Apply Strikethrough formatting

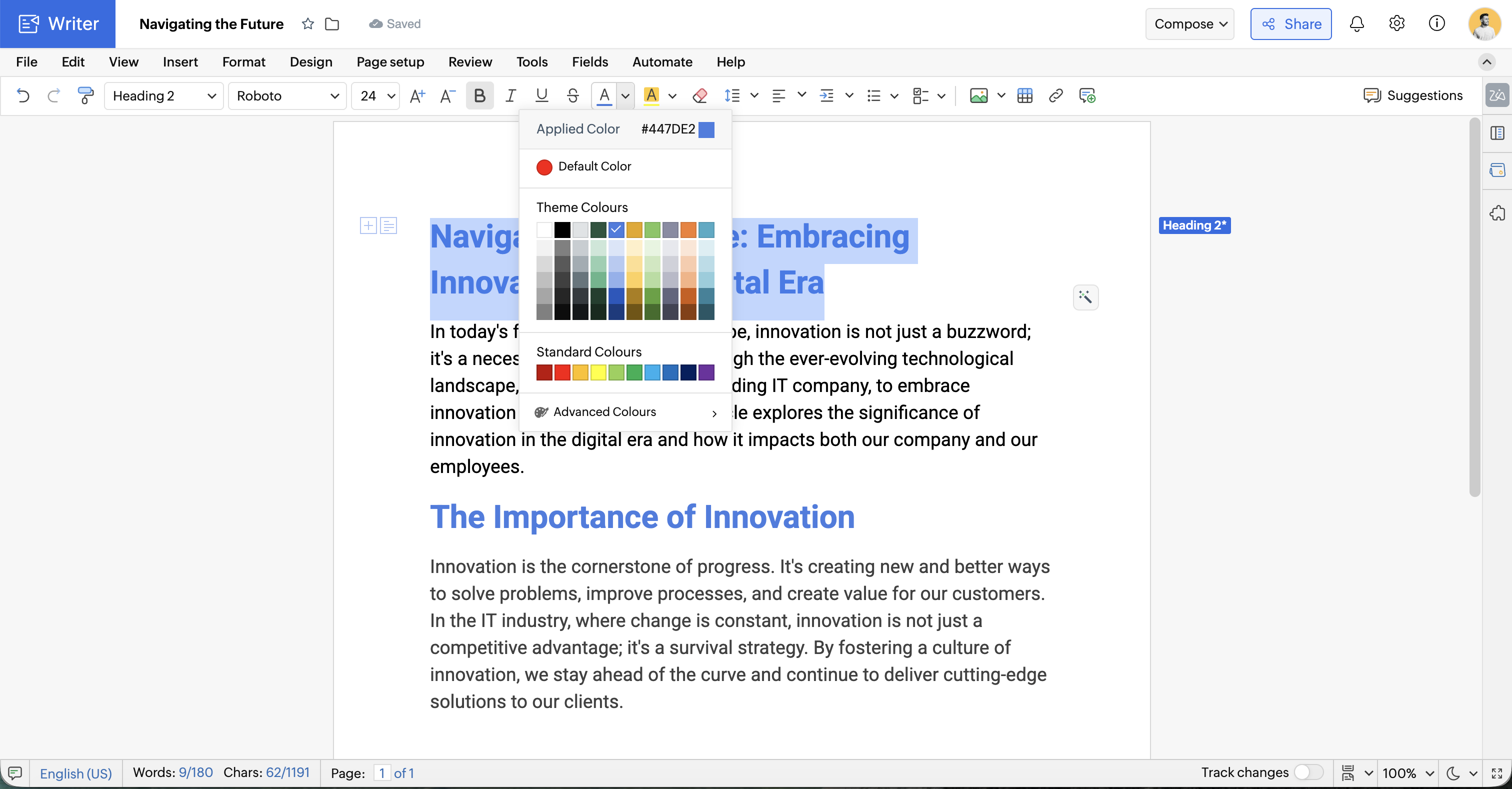tap(573, 95)
